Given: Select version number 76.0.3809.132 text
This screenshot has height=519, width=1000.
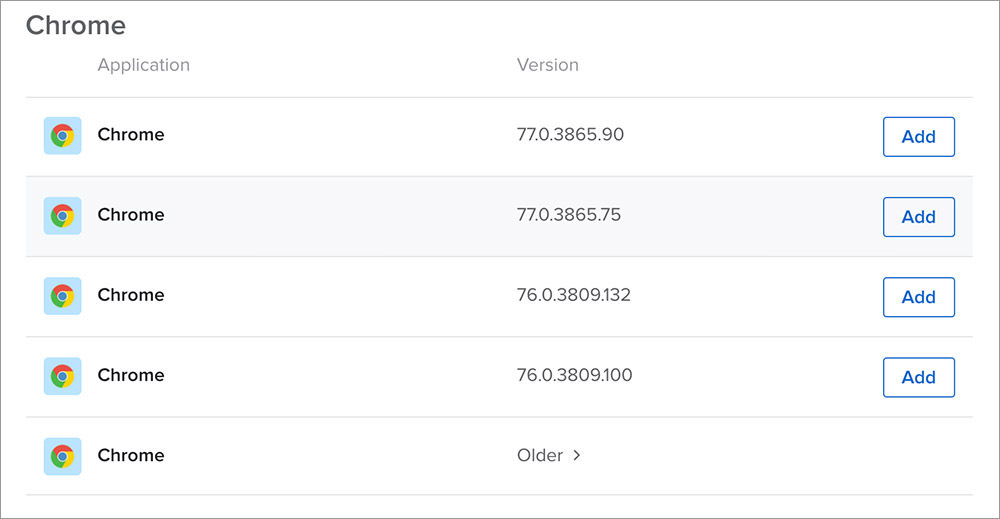Looking at the screenshot, I should click(573, 295).
